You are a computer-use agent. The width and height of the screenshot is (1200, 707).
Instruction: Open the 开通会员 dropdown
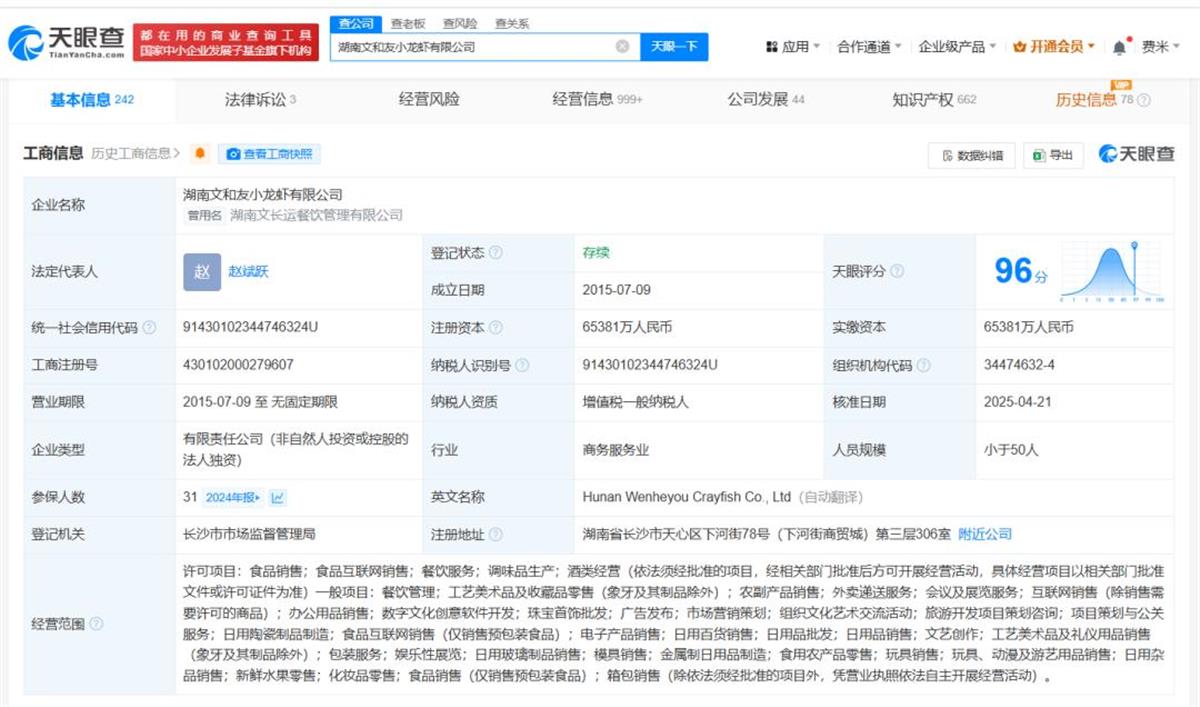click(x=1054, y=47)
